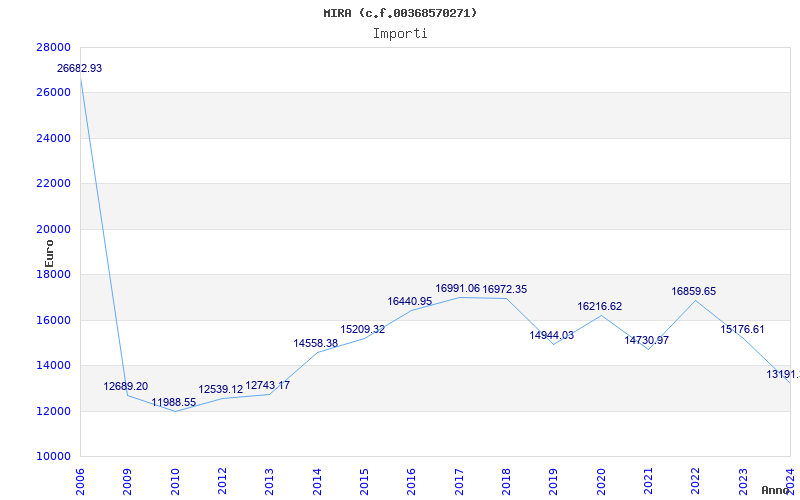Select the 14558.38 data label
The width and height of the screenshot is (800, 500).
tap(315, 343)
